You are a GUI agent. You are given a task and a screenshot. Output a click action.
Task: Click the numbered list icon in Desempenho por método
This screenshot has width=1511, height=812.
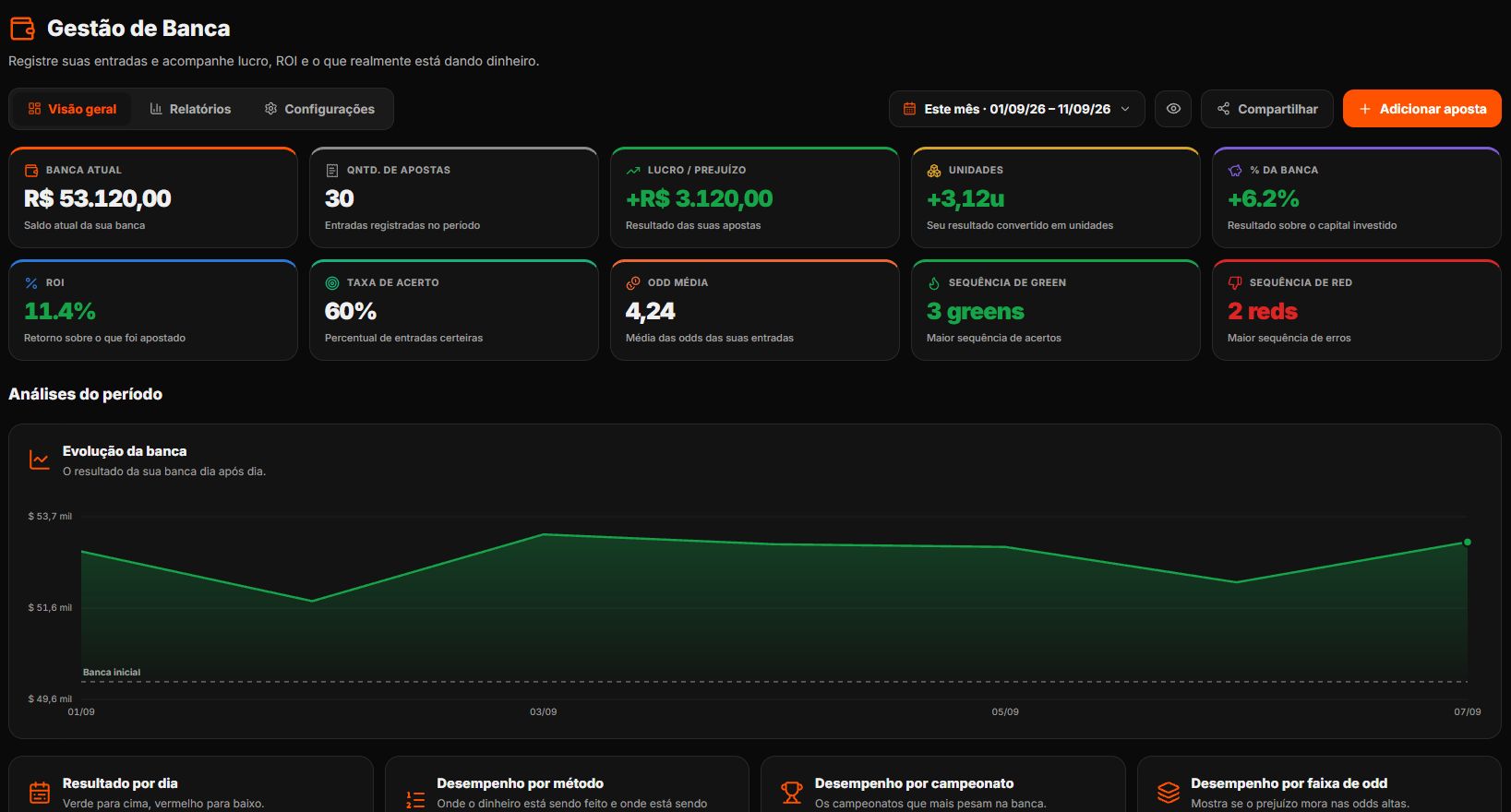click(415, 800)
